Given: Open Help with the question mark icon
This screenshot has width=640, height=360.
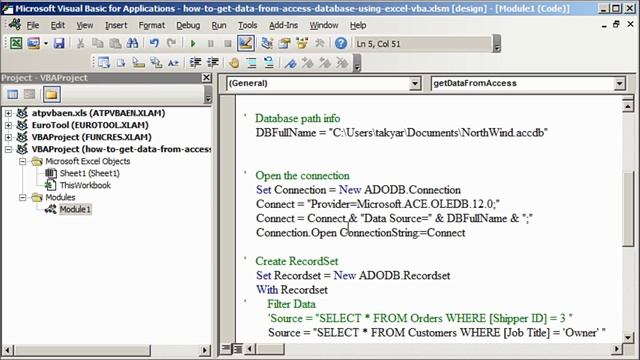Looking at the screenshot, I should [x=341, y=43].
